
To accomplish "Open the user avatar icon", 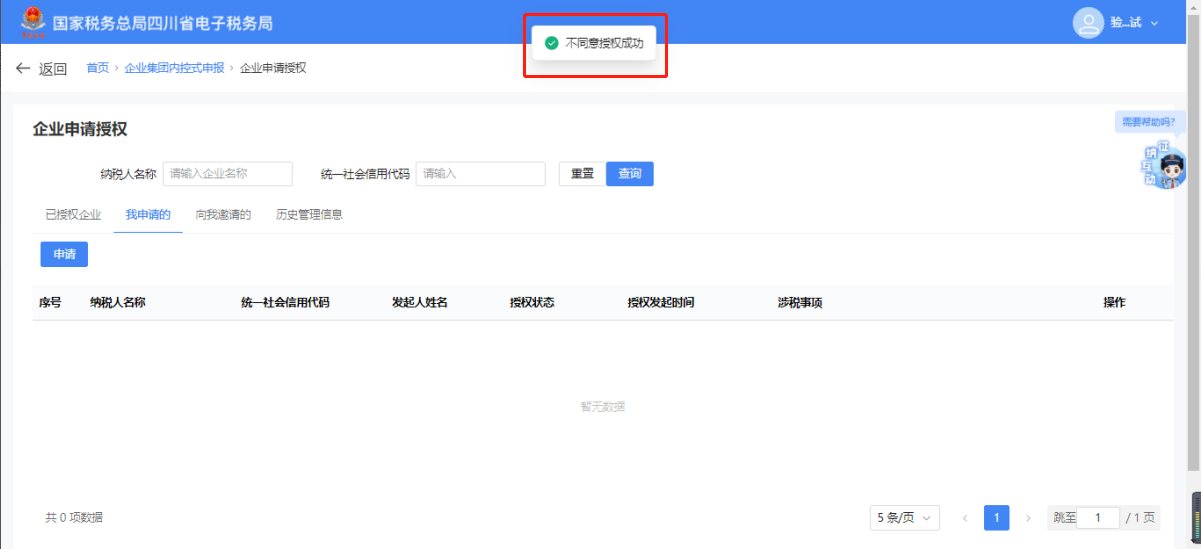I will [x=1088, y=22].
